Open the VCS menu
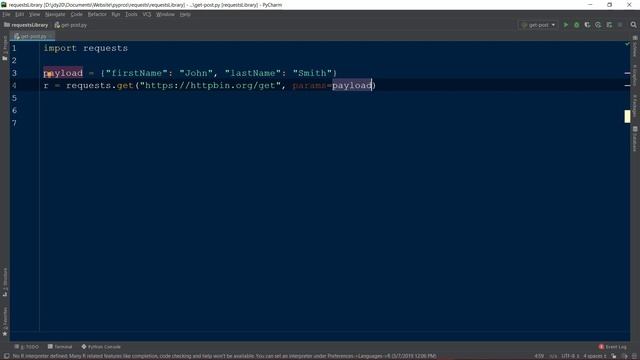This screenshot has height=360, width=640. (x=147, y=14)
